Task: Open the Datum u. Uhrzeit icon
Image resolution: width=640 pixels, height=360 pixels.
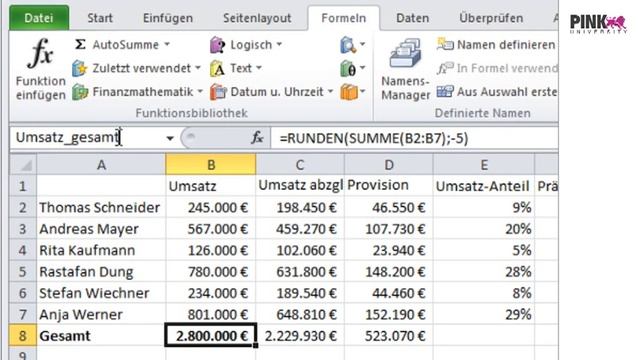Action: [x=218, y=92]
